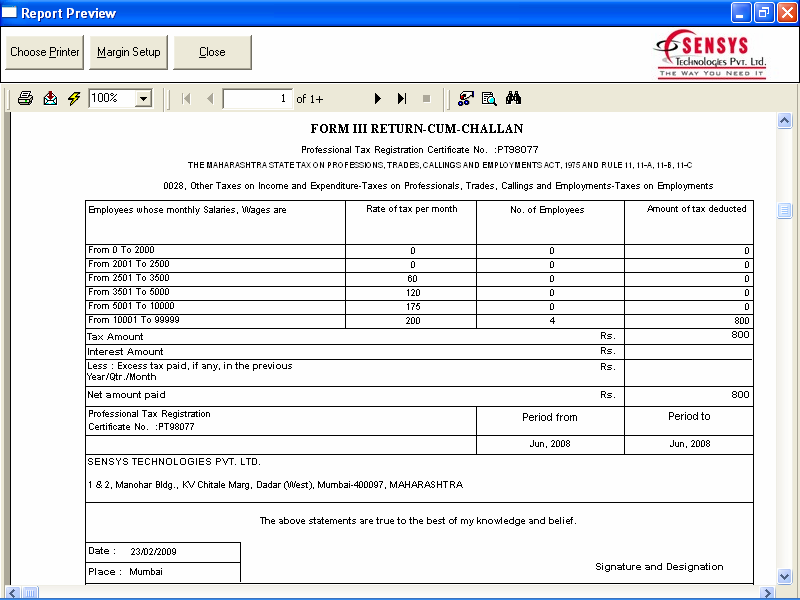Click the 'From 5001 To 10000' row
The height and width of the screenshot is (600, 800).
point(419,307)
